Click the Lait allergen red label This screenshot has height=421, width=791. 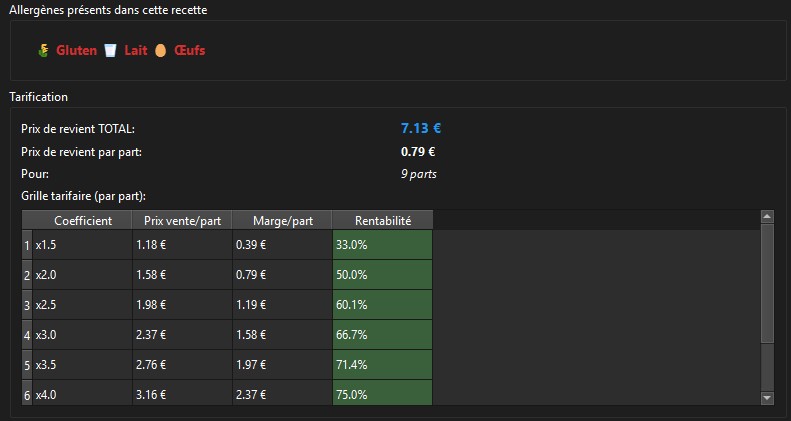[x=135, y=50]
